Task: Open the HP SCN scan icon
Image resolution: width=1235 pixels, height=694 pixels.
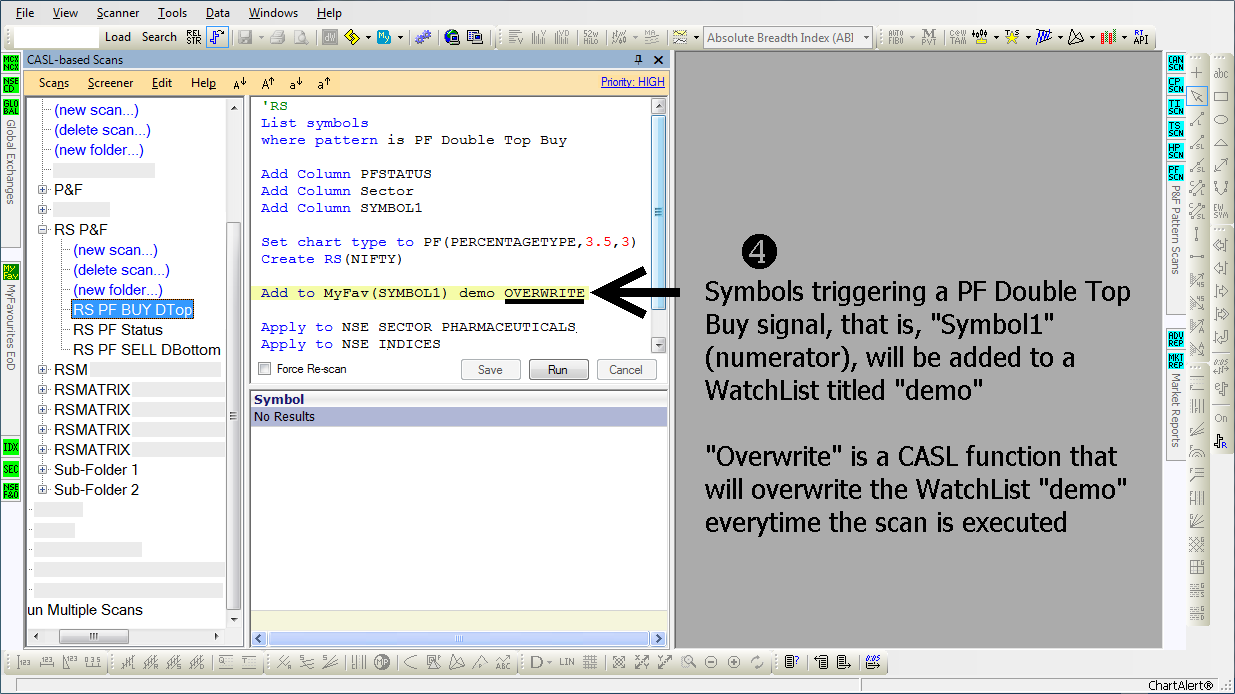Action: coord(1175,151)
